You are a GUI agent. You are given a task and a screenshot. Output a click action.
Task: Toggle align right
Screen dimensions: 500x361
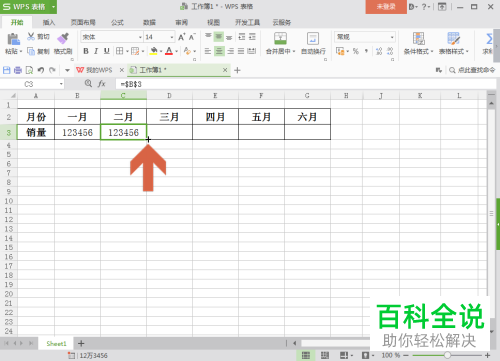click(x=230, y=51)
